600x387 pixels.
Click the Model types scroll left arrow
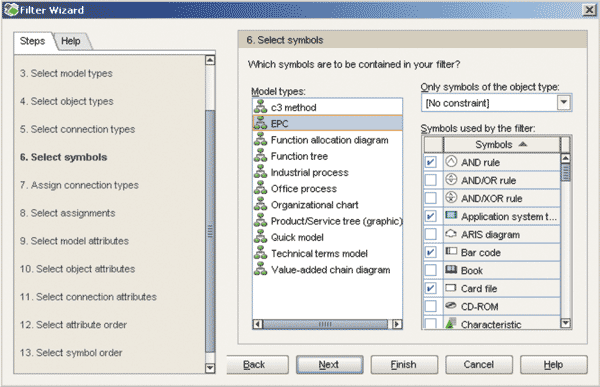pos(258,324)
